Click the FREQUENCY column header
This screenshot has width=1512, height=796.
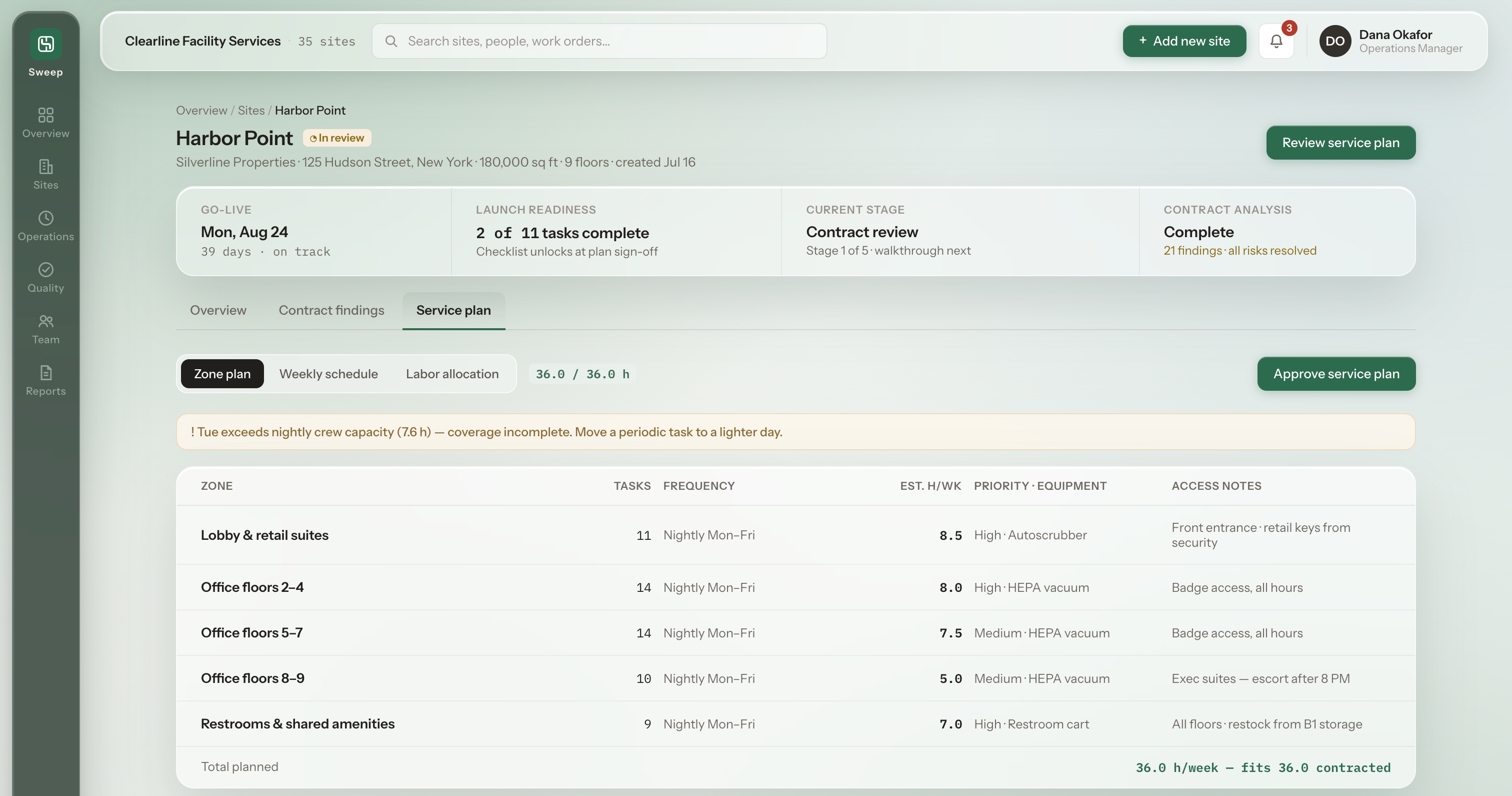click(699, 486)
